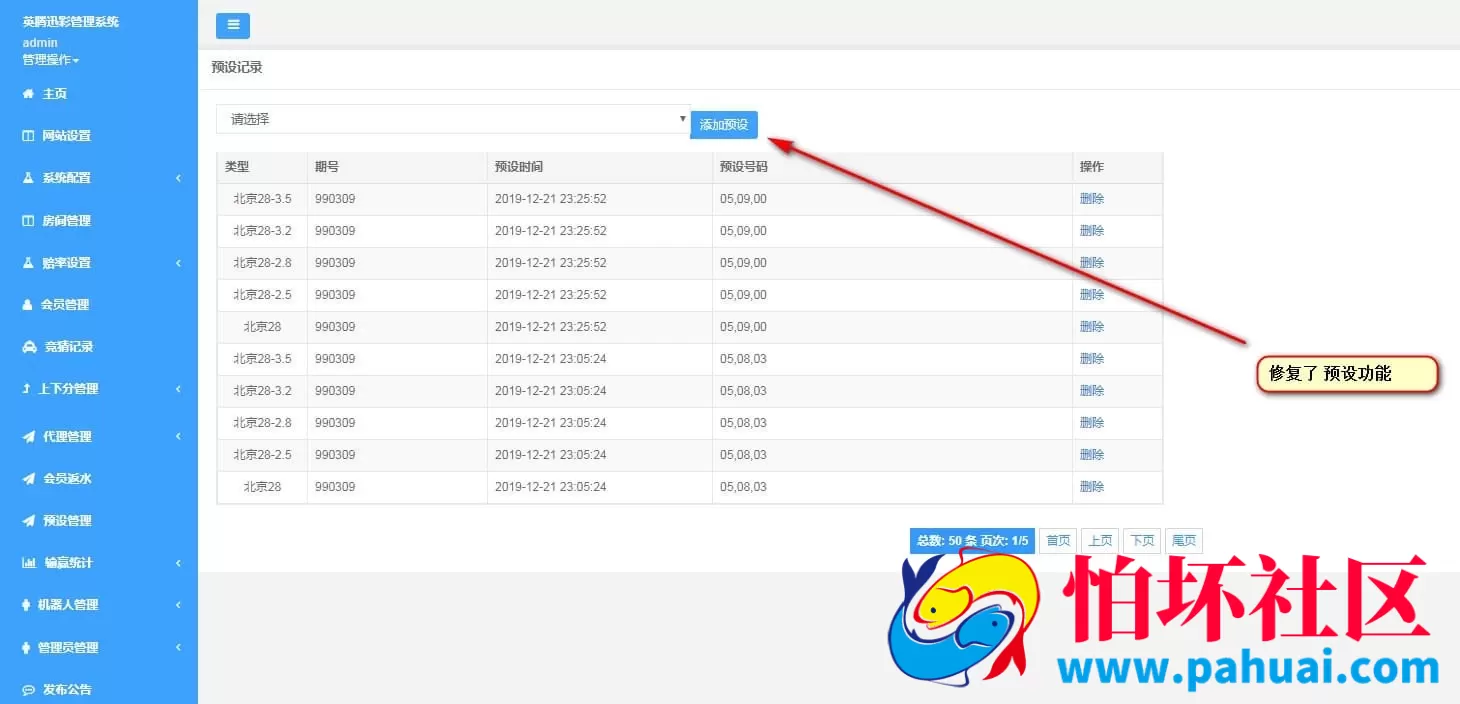This screenshot has width=1460, height=704.
Task: Click the comment icon beside 发布公告
Action: (x=28, y=690)
